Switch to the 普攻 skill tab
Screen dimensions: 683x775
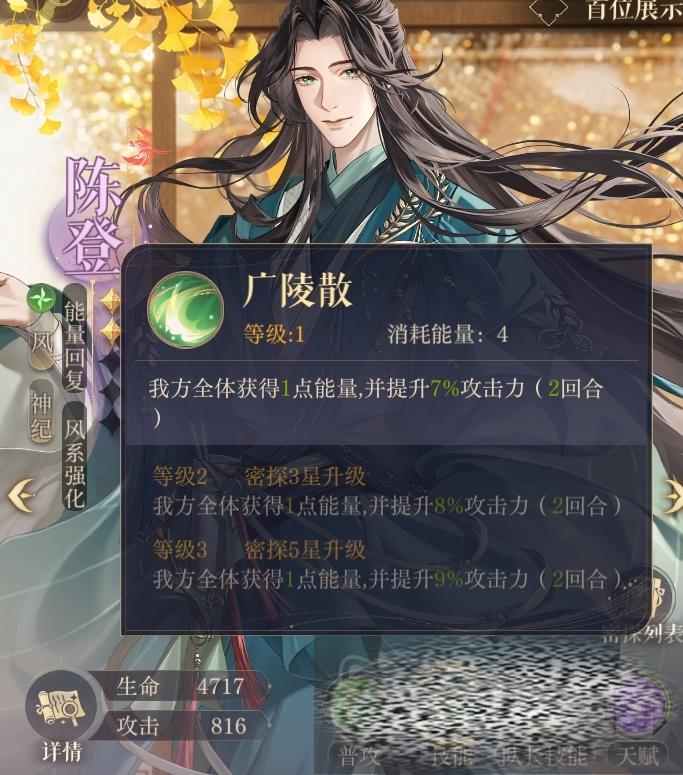[358, 756]
